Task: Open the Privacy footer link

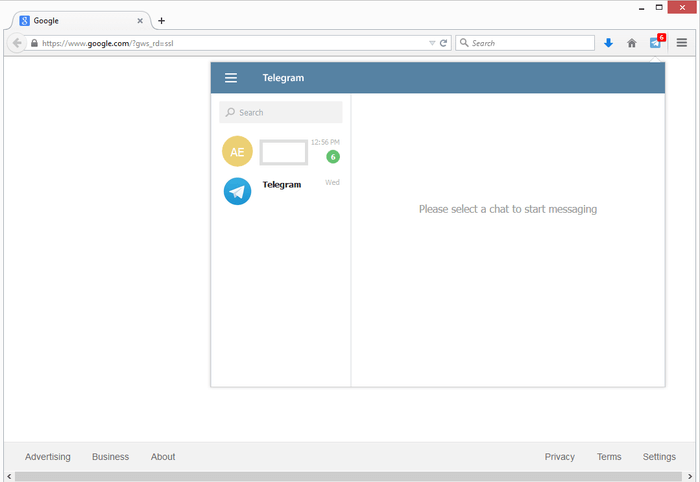Action: point(559,457)
